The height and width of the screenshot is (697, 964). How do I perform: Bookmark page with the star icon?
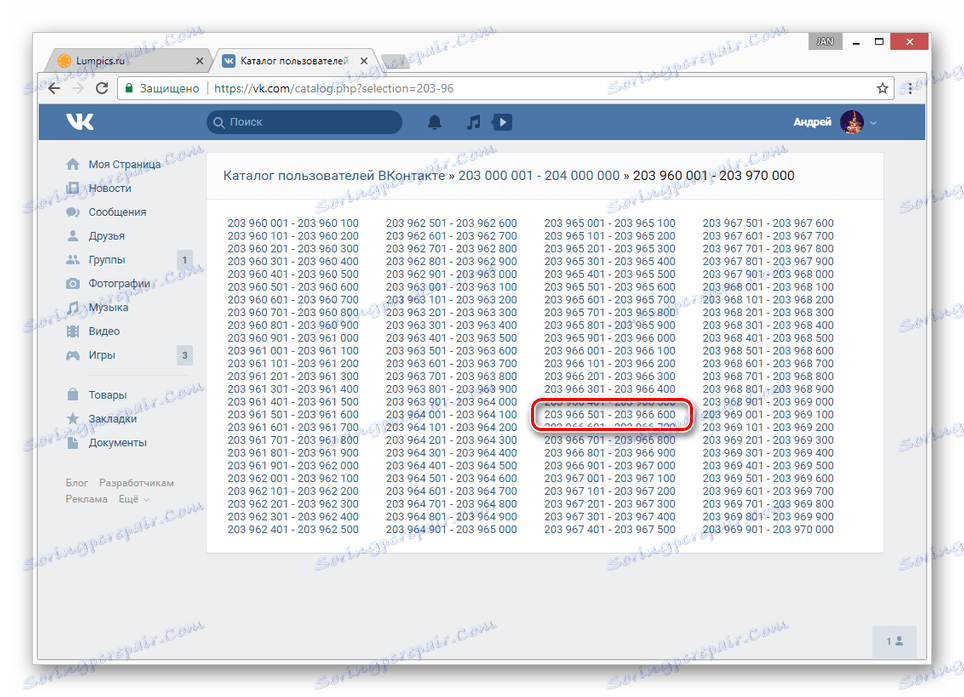point(882,89)
